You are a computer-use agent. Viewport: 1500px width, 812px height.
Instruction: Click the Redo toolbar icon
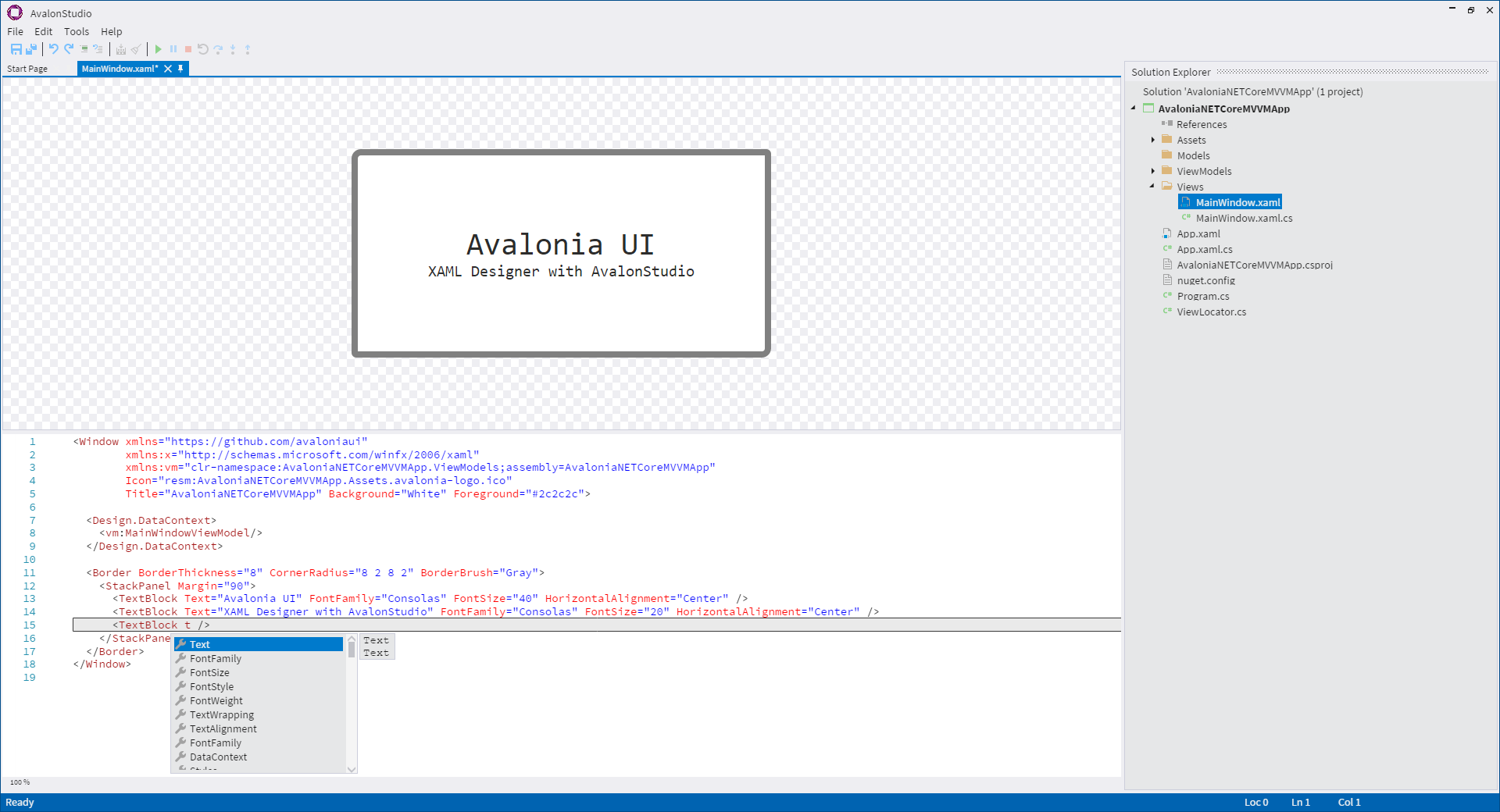coord(69,49)
